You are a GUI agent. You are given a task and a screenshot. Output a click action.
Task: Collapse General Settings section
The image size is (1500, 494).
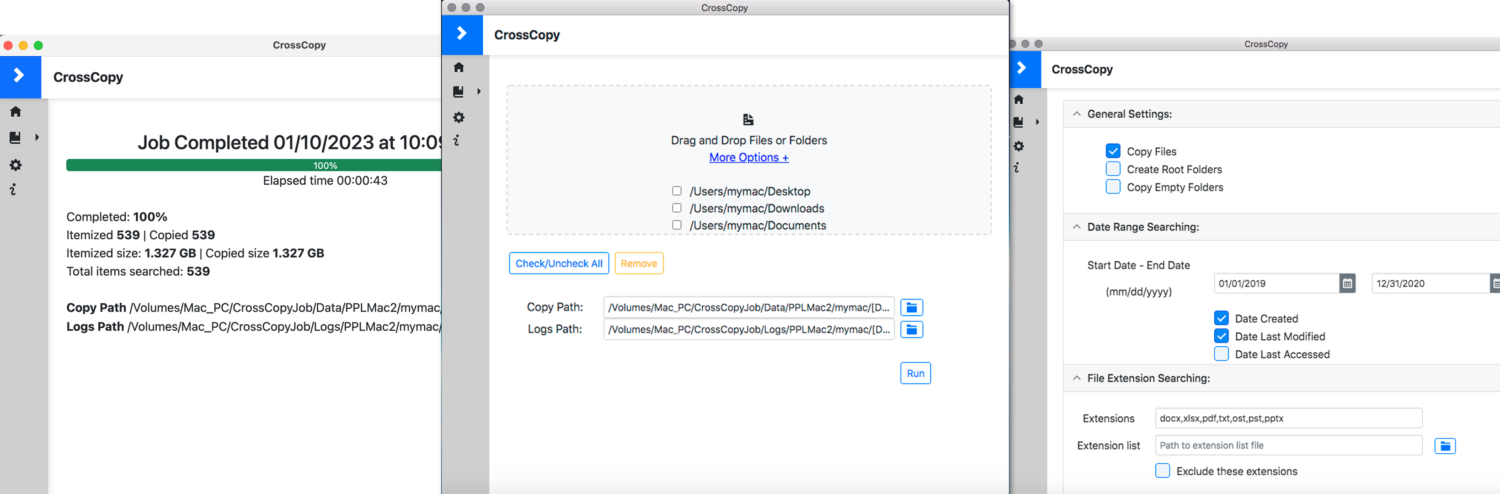(x=1077, y=114)
